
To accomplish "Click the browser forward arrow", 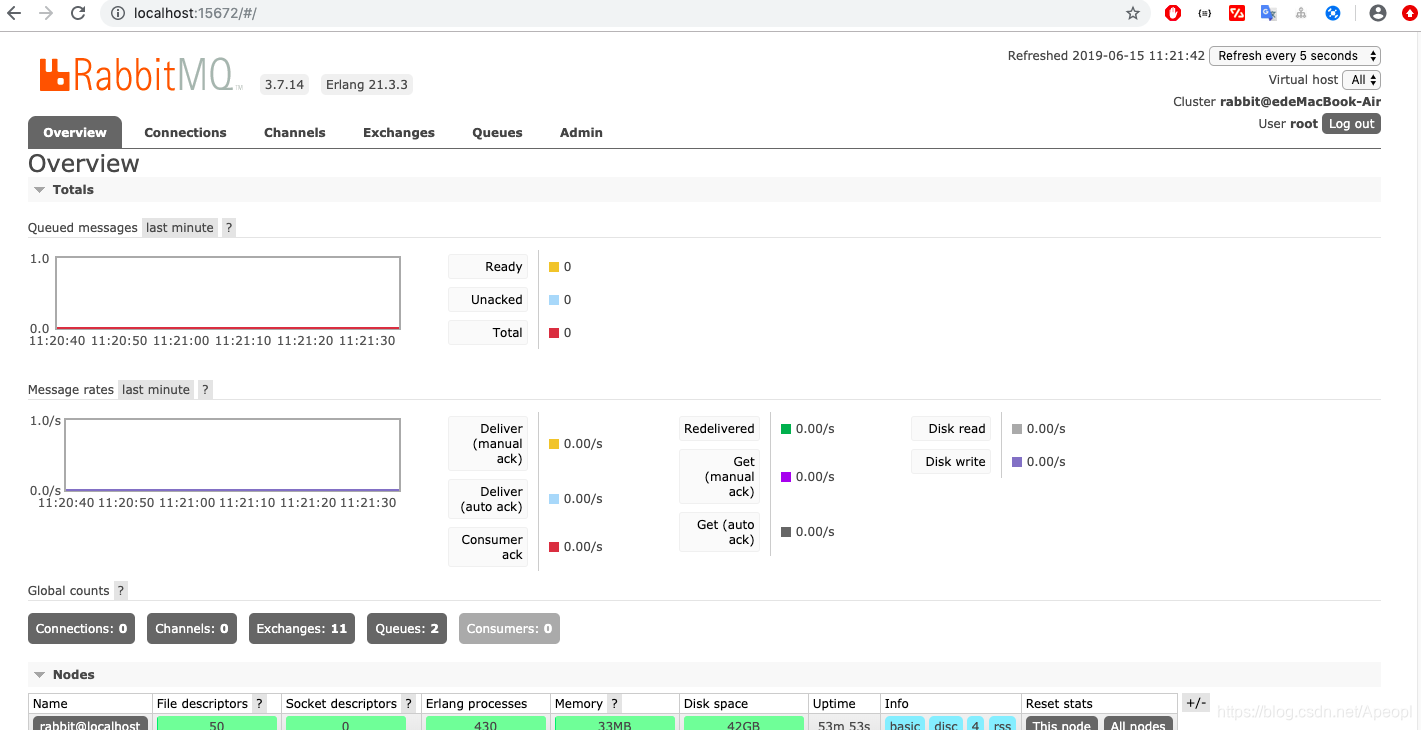I will pos(46,13).
